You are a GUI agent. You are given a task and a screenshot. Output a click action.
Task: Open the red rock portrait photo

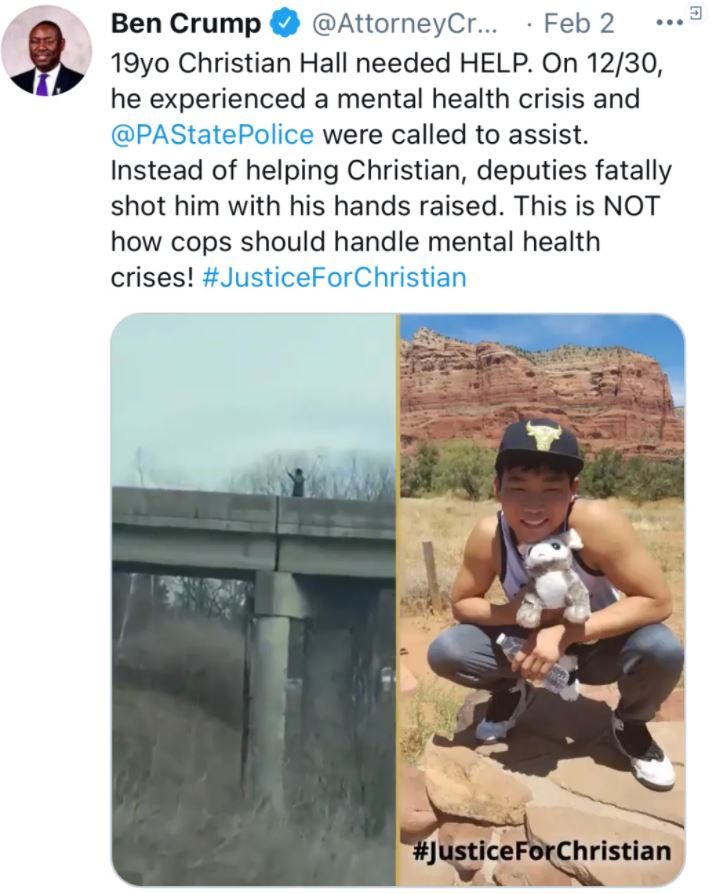point(542,599)
